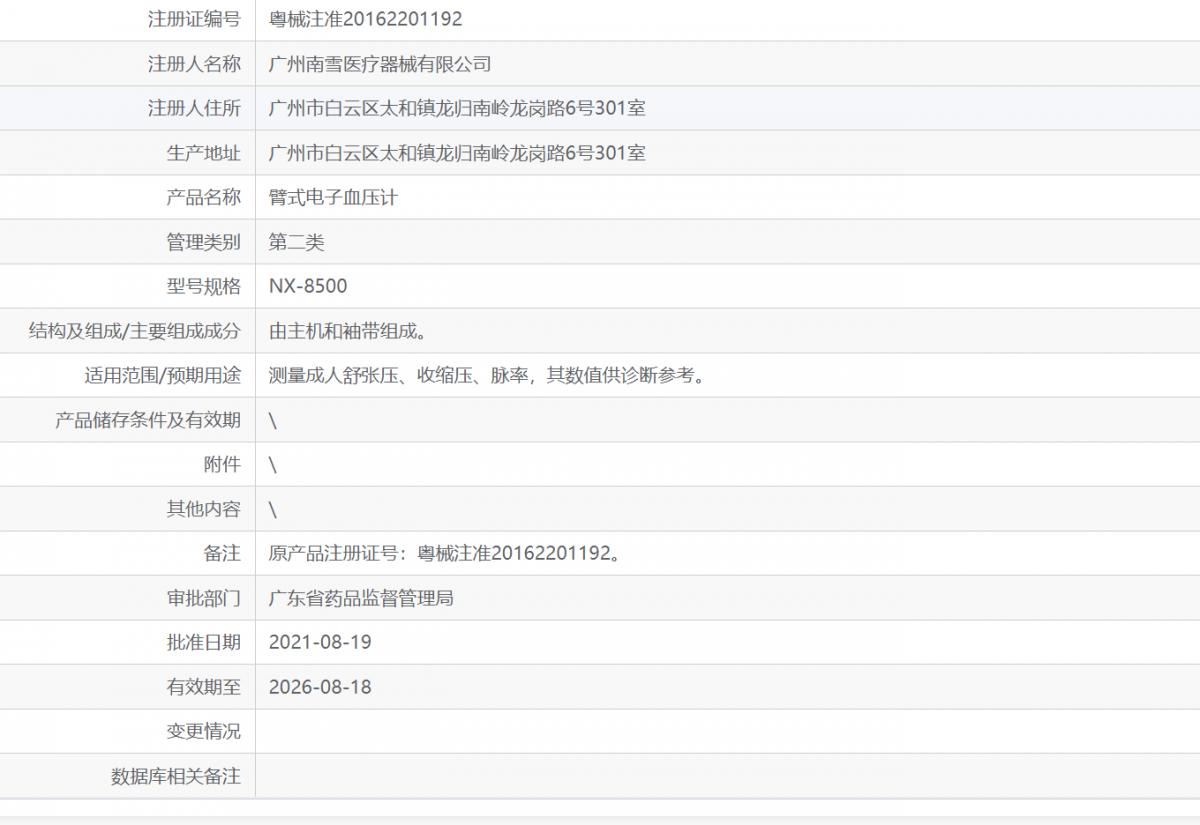Select the classification value 第二类
Image resolution: width=1200 pixels, height=825 pixels.
(292, 242)
